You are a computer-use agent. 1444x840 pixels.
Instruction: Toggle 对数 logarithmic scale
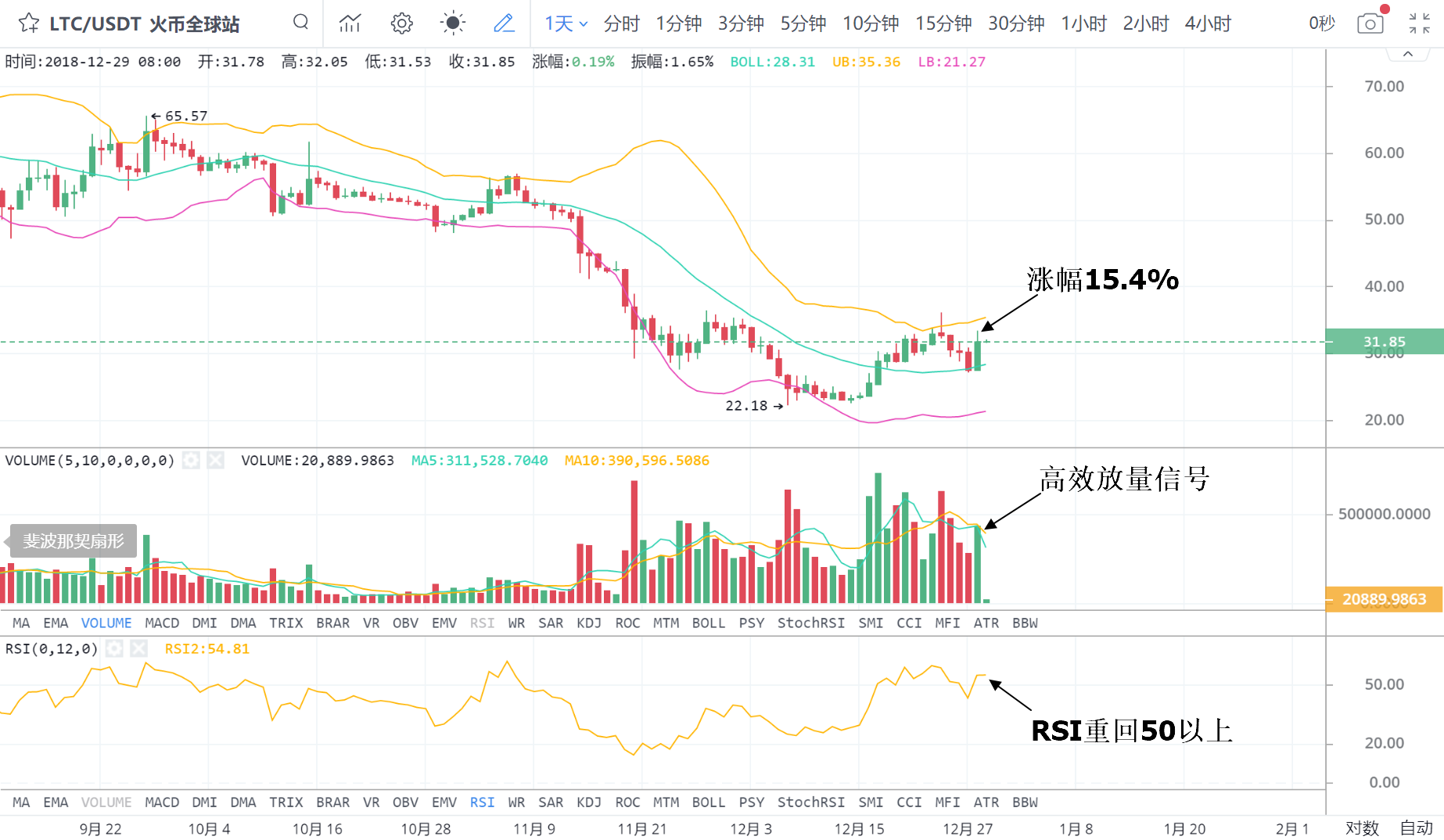coord(1362,827)
